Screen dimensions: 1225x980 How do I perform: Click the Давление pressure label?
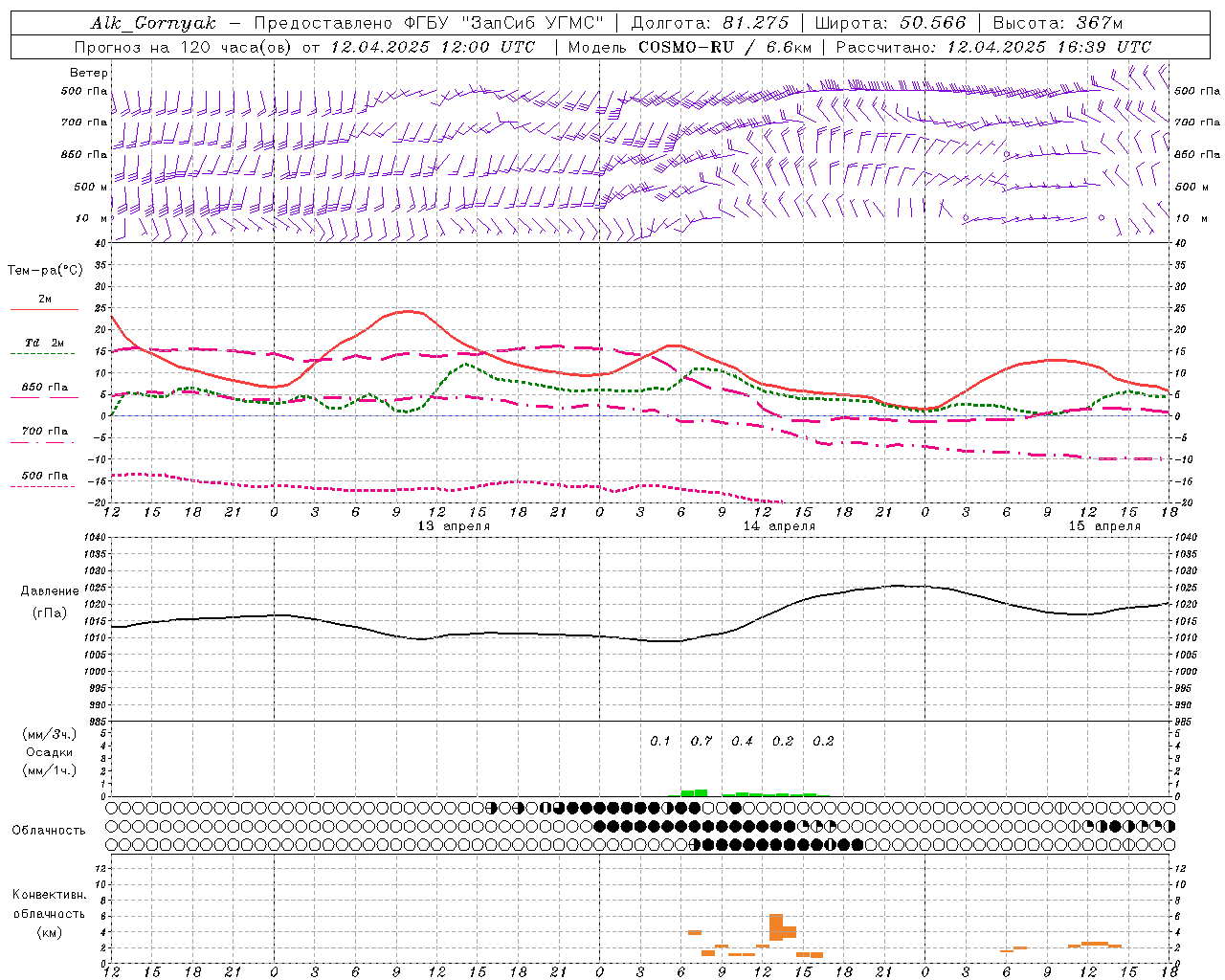50,590
